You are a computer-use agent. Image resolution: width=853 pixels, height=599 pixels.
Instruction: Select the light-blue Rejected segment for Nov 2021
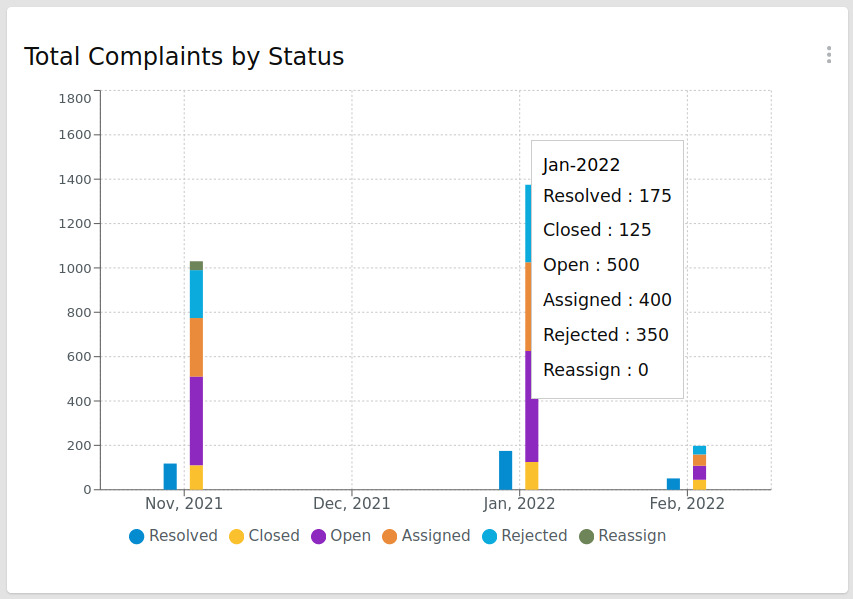coord(196,293)
